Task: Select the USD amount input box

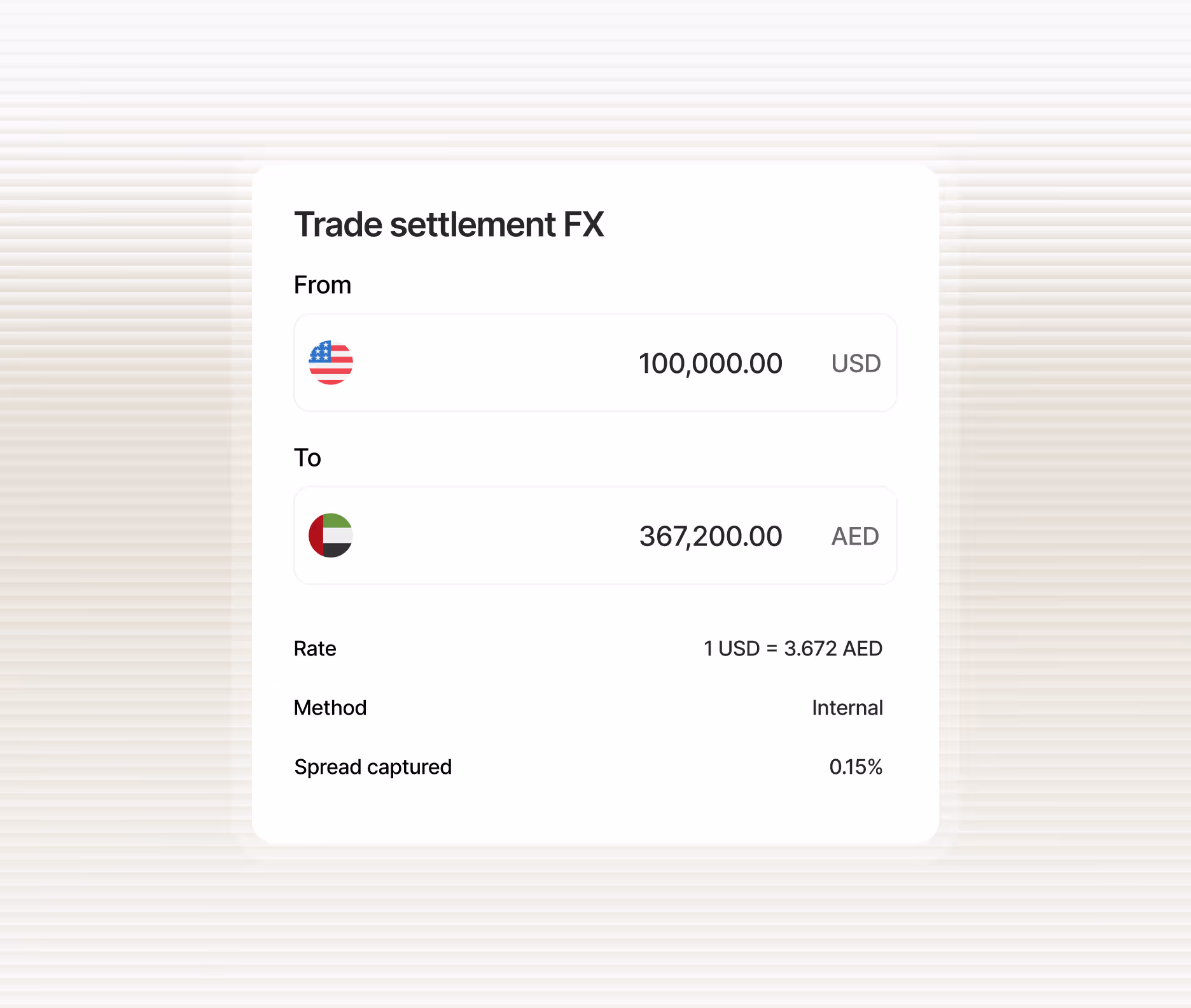Action: [x=595, y=363]
